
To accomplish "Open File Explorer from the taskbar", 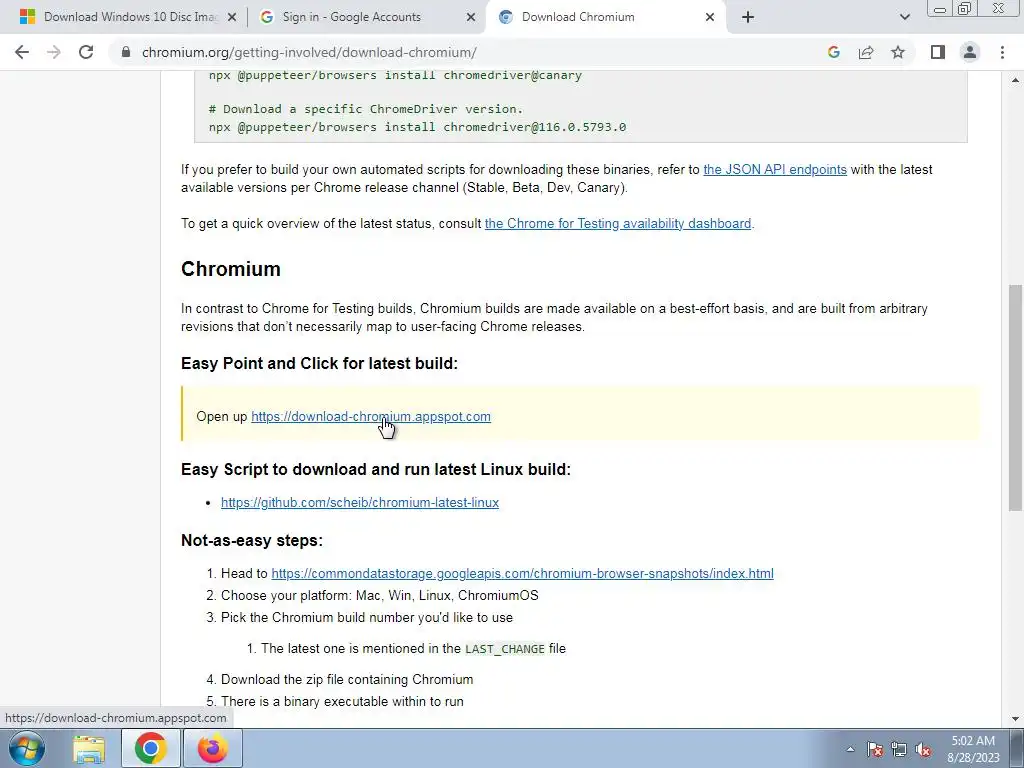I will [89, 748].
